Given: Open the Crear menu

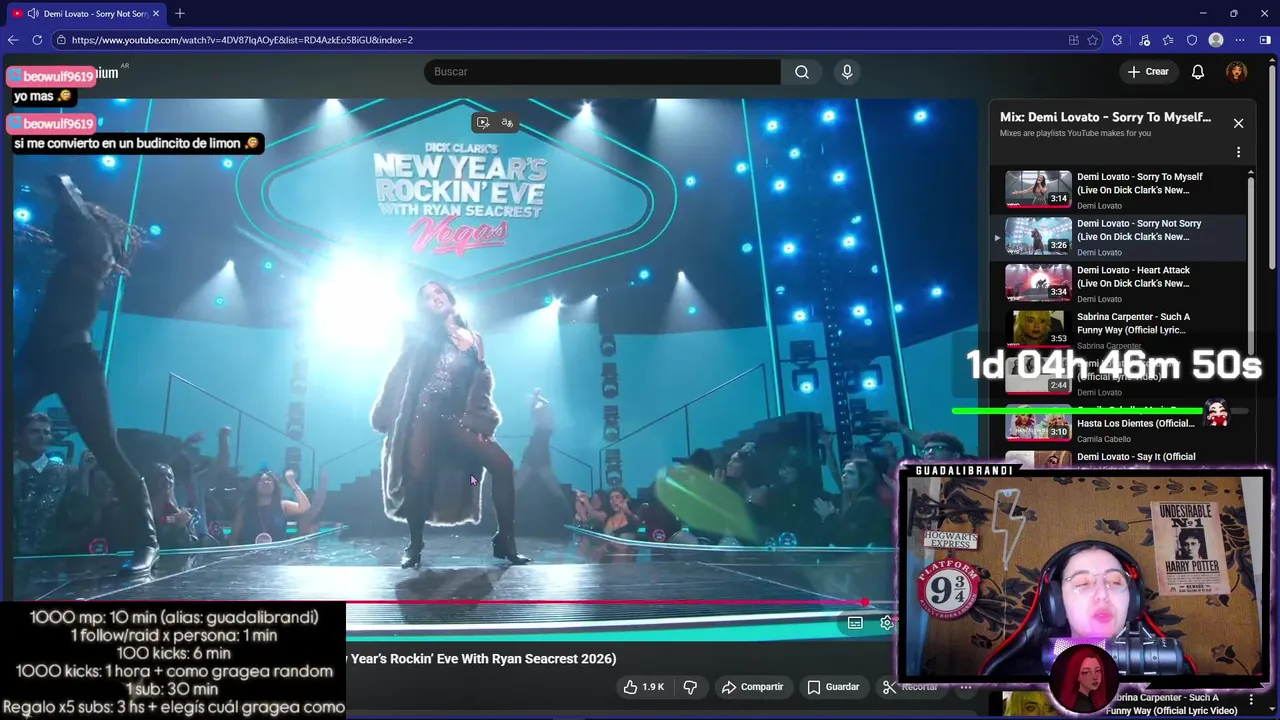Looking at the screenshot, I should pyautogui.click(x=1148, y=72).
